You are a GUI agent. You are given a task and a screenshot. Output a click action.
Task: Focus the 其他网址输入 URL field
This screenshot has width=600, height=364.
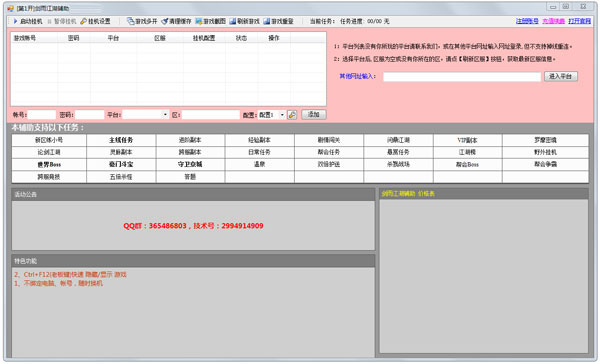point(462,77)
